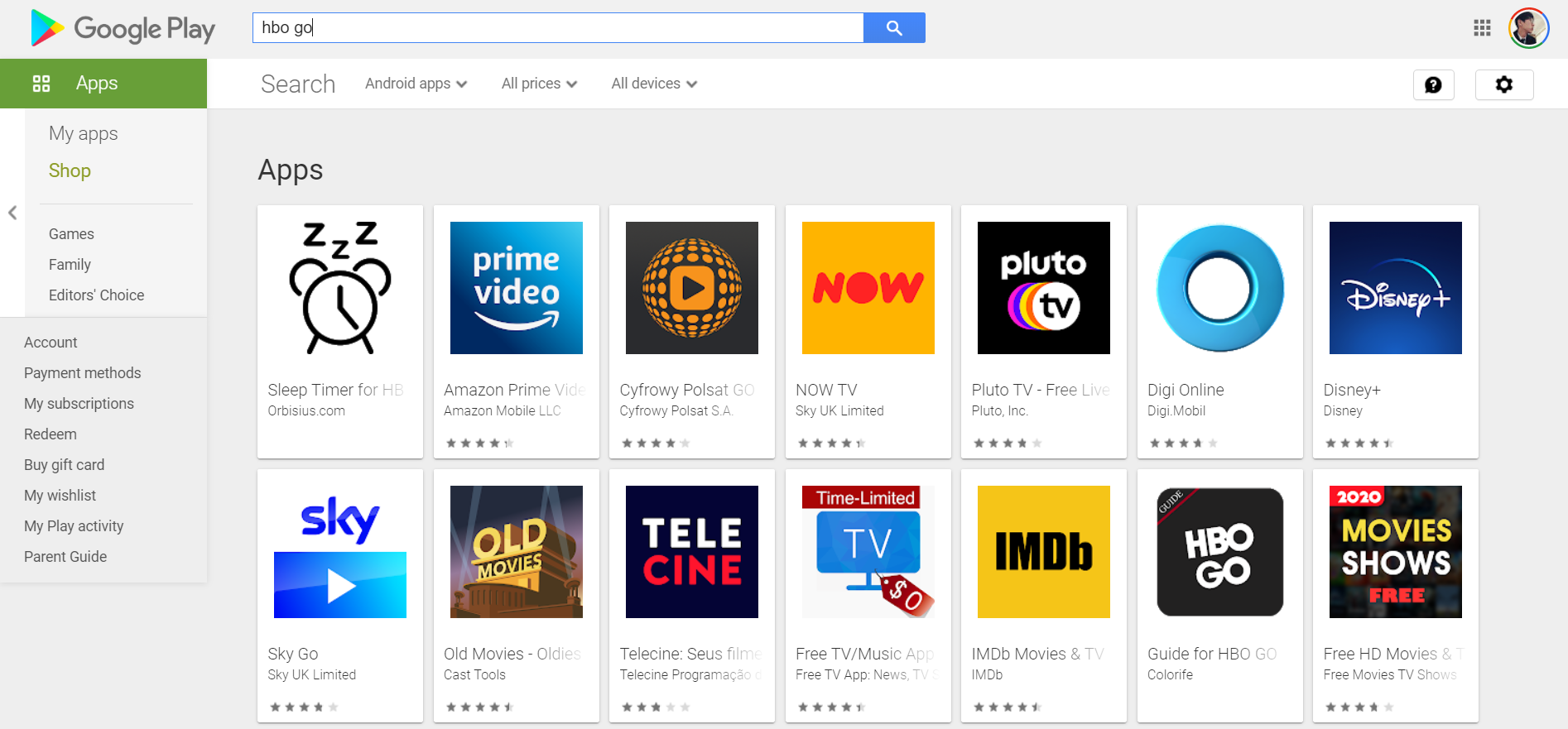Open the Parent Guide link
The image size is (1568, 729).
65,557
